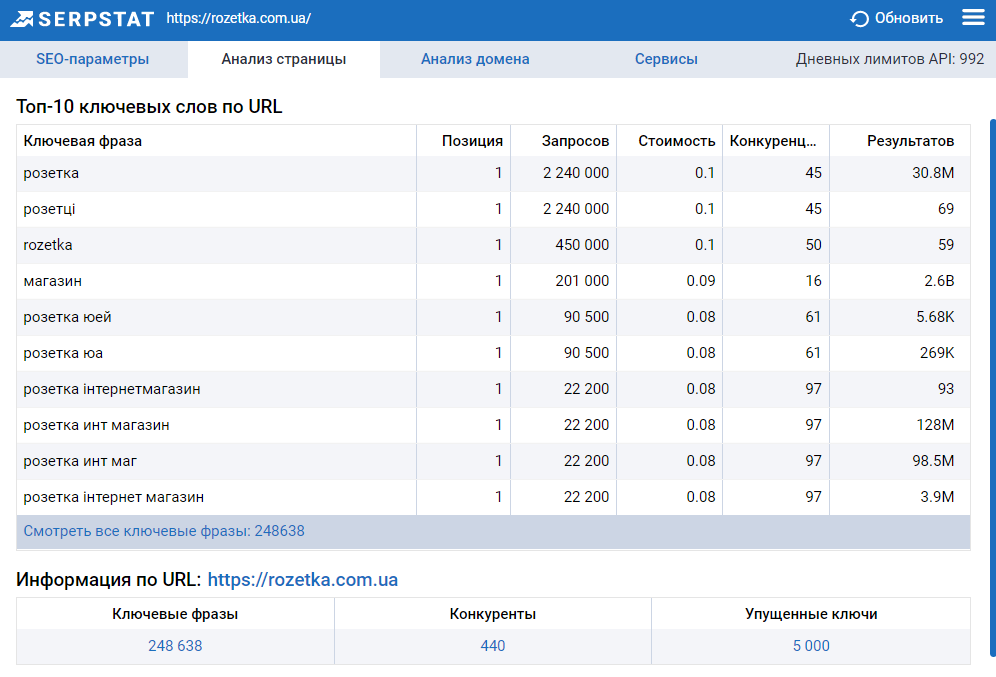Switch to the SEO-параметры tab
996x677 pixels.
(x=93, y=59)
